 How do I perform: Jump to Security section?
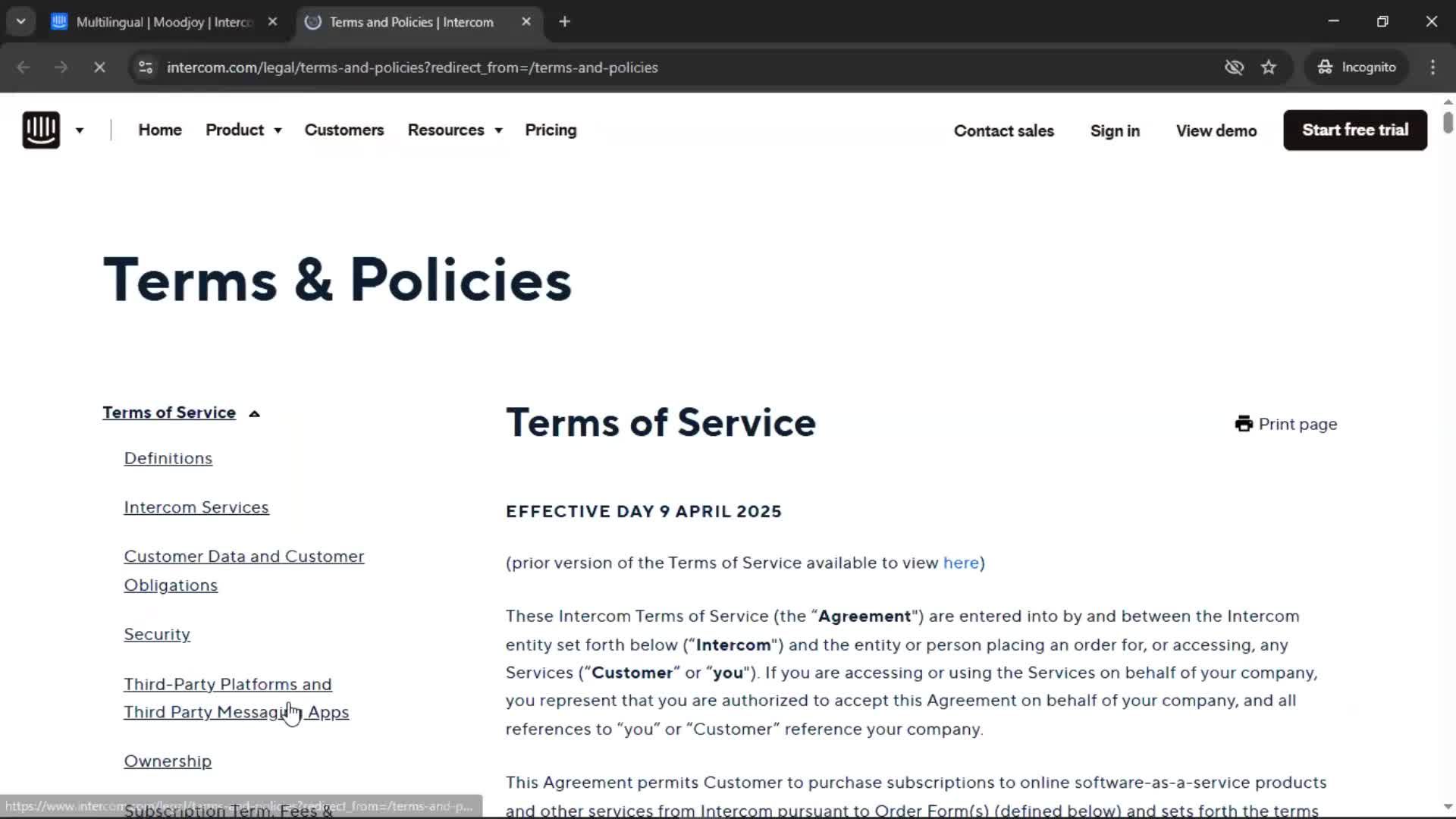[x=157, y=634]
